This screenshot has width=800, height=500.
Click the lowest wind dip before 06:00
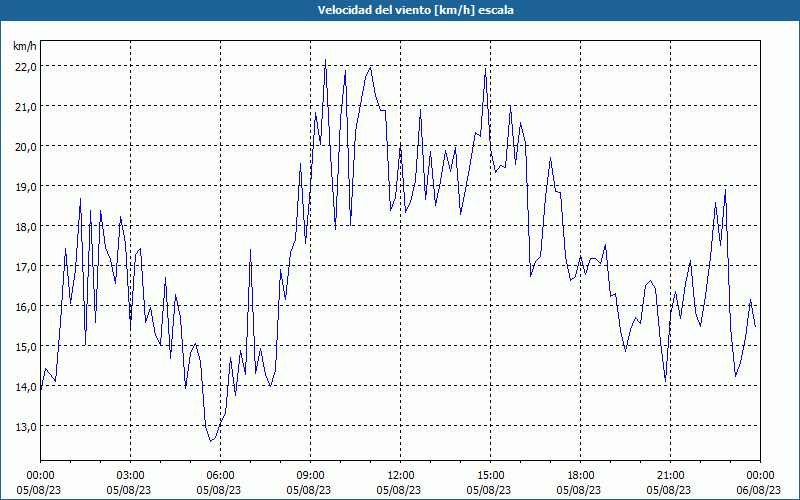[x=210, y=441]
